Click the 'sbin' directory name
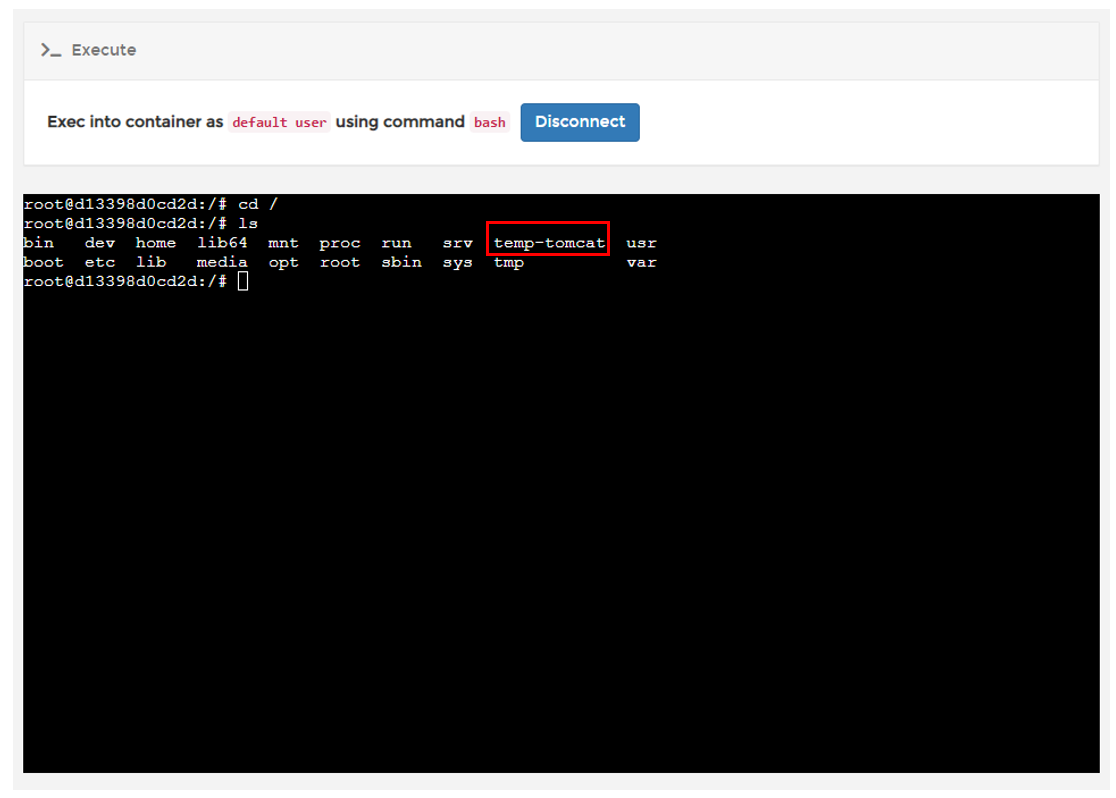Viewport: 1116px width, 798px height. tap(401, 262)
